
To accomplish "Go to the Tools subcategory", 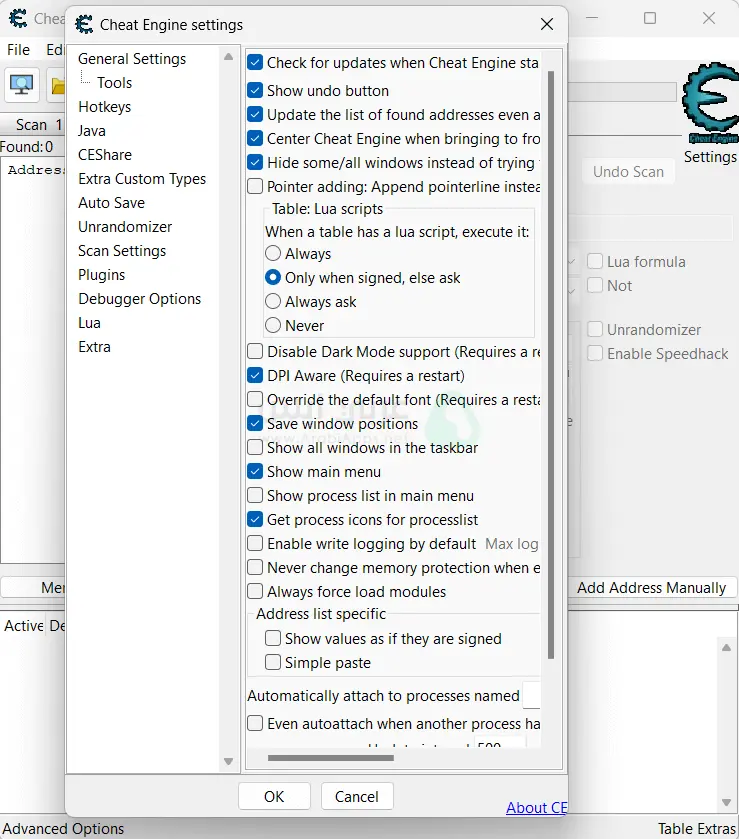I will click(114, 83).
